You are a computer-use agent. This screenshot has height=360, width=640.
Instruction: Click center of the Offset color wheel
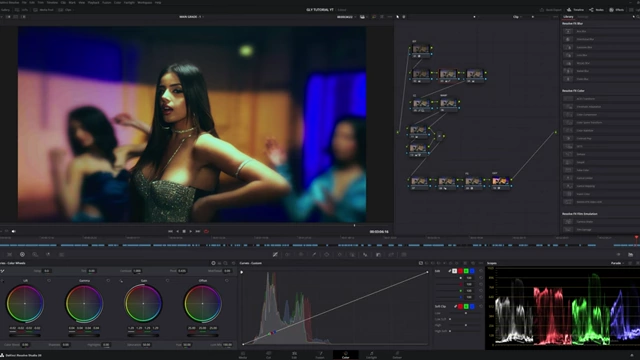pos(202,304)
